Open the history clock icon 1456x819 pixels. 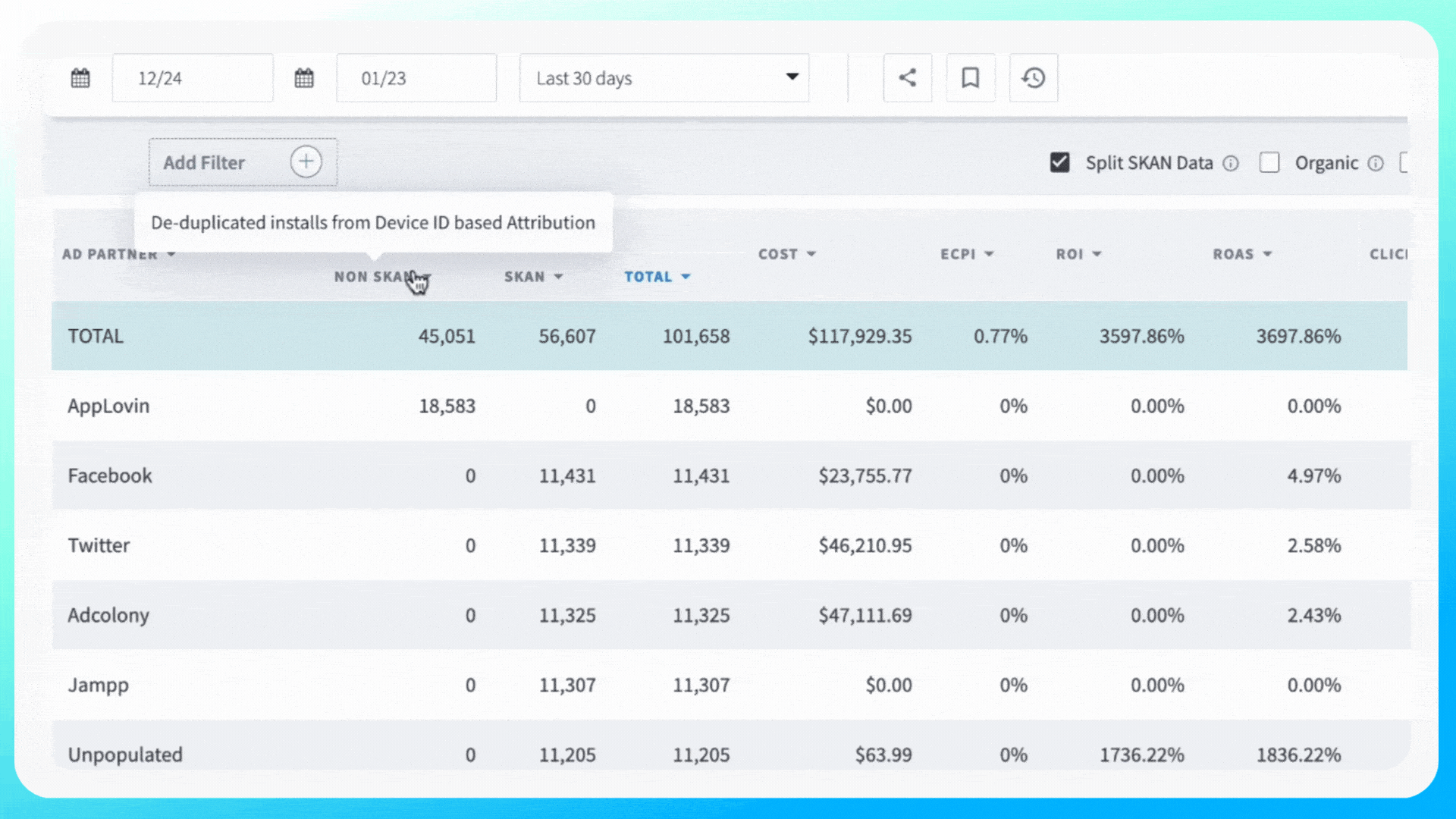click(1033, 78)
